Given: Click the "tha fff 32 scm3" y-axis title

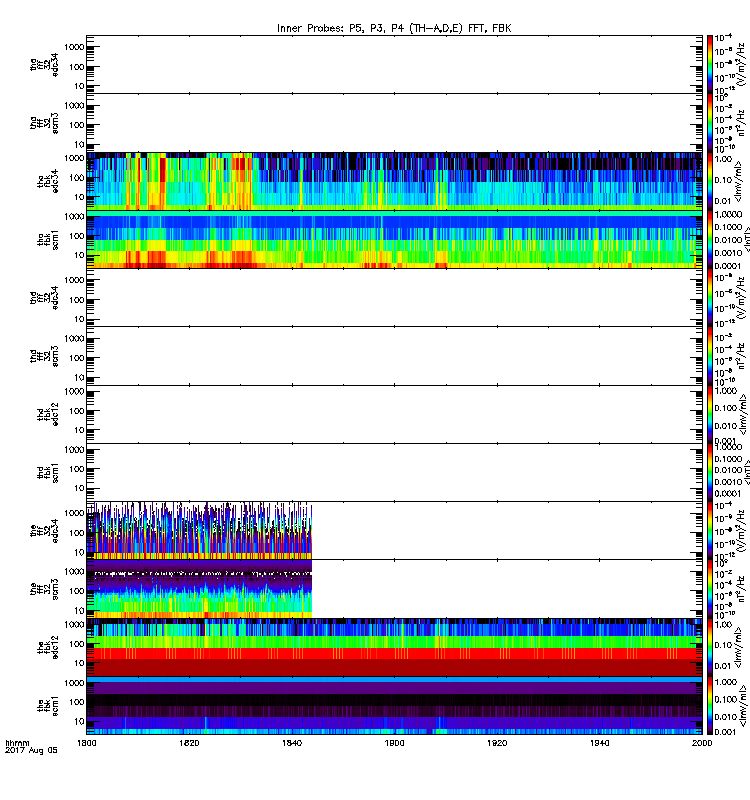Looking at the screenshot, I should tap(44, 123).
